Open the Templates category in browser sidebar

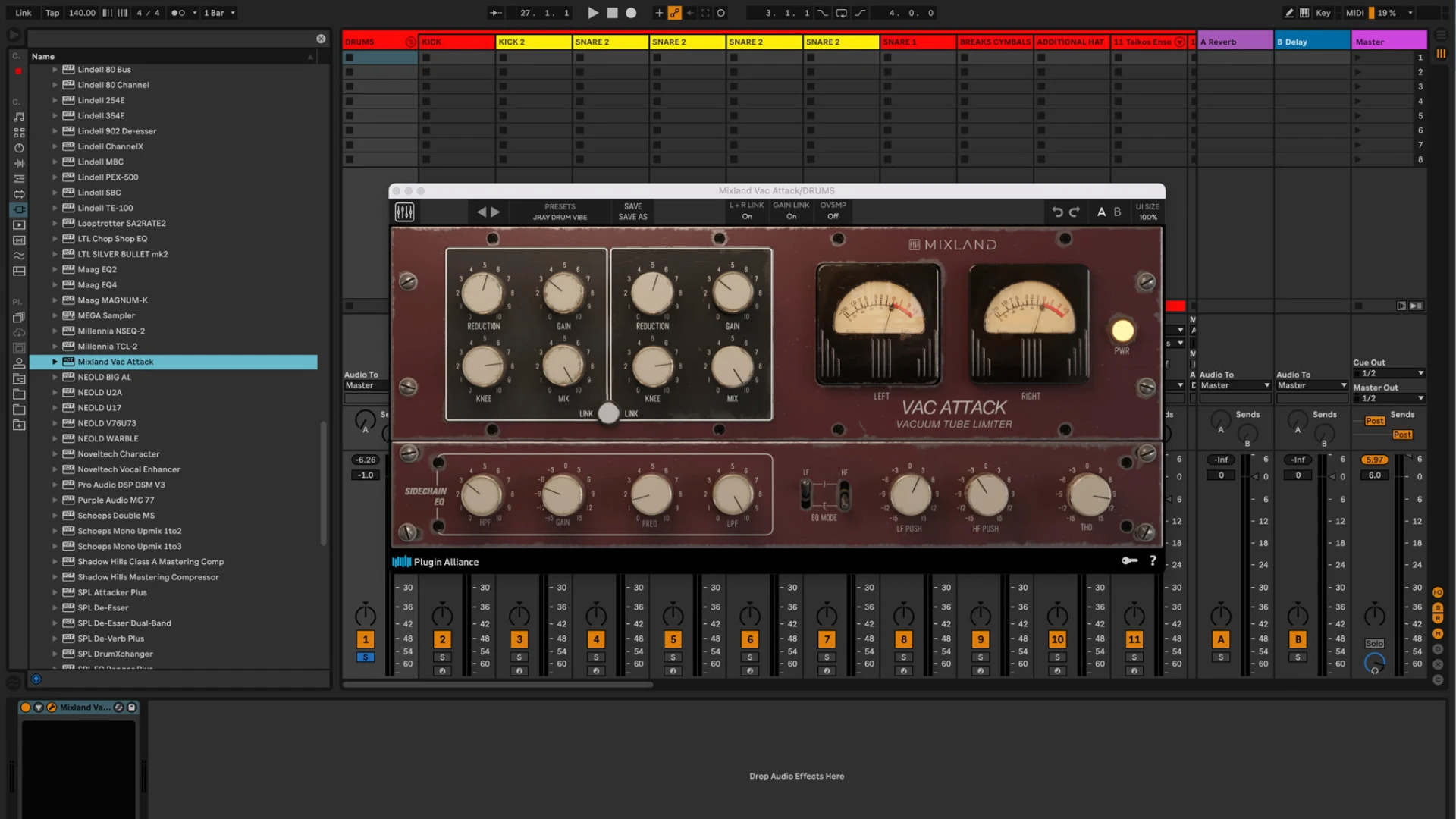tap(19, 271)
